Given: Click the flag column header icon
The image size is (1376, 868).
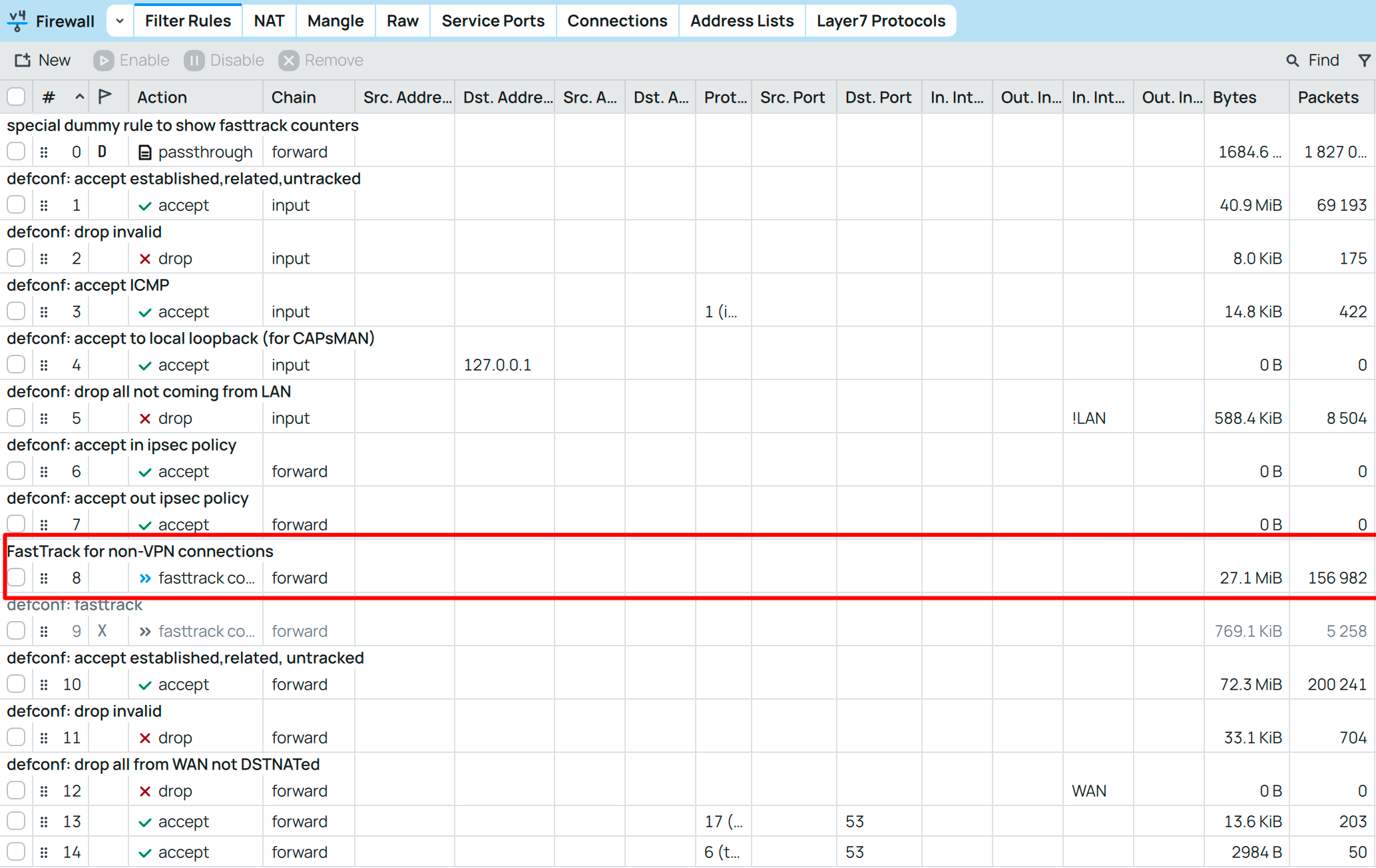Looking at the screenshot, I should (x=105, y=97).
